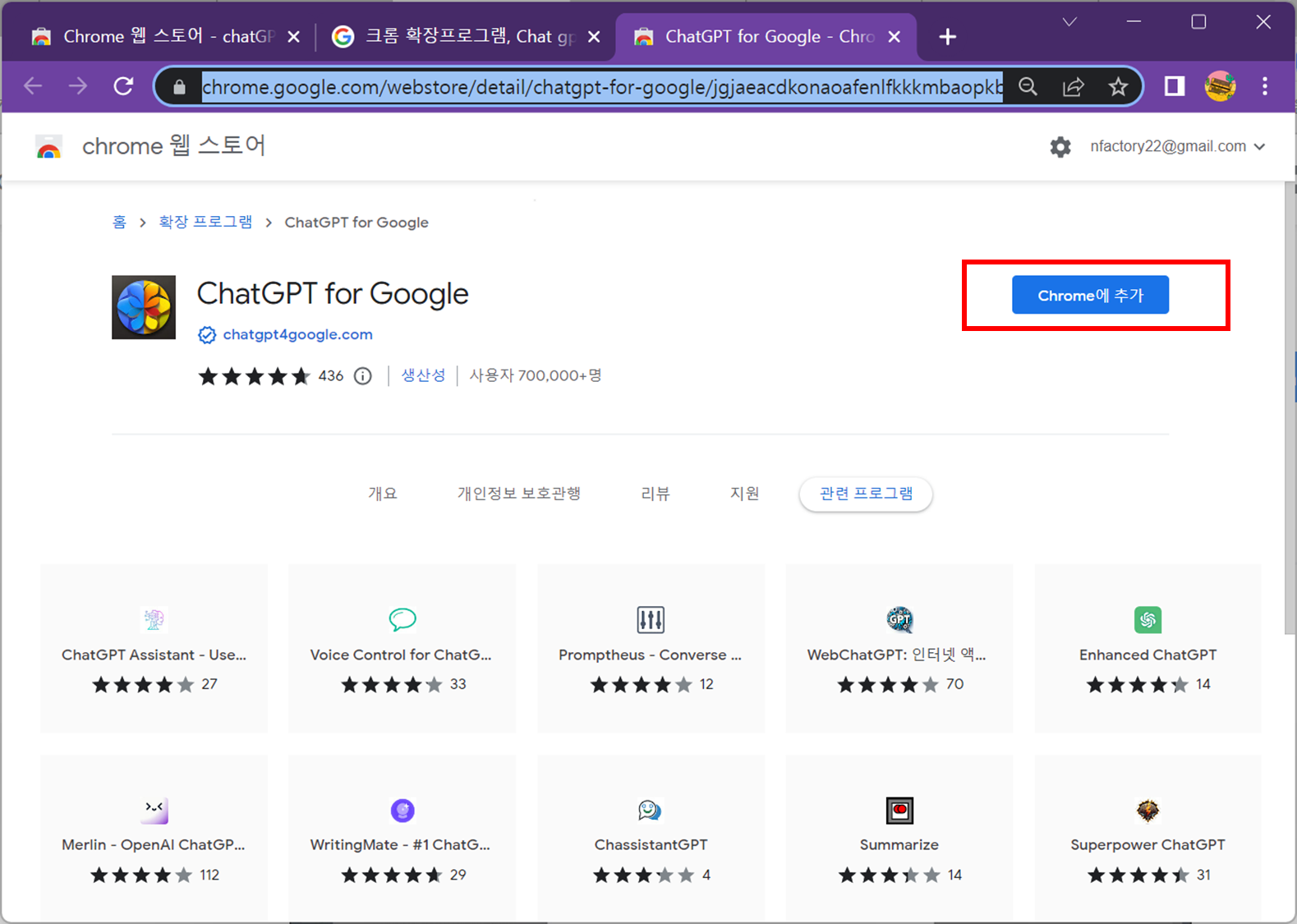Click the verified publisher badge icon
This screenshot has width=1297, height=924.
tap(207, 335)
